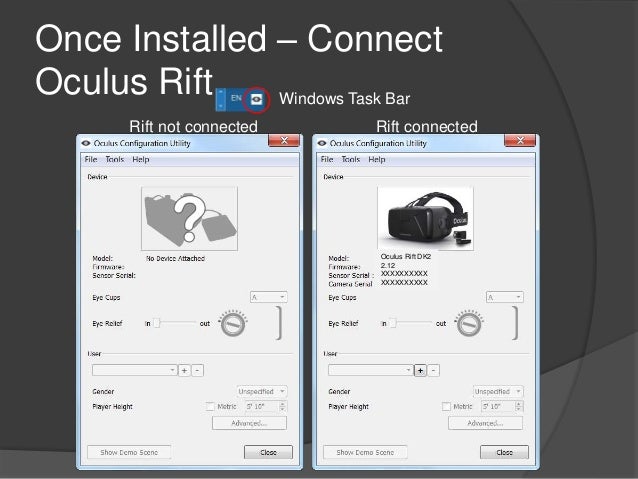Image resolution: width=638 pixels, height=479 pixels.
Task: Remove a user with the minus button, right window
Action: (x=433, y=370)
